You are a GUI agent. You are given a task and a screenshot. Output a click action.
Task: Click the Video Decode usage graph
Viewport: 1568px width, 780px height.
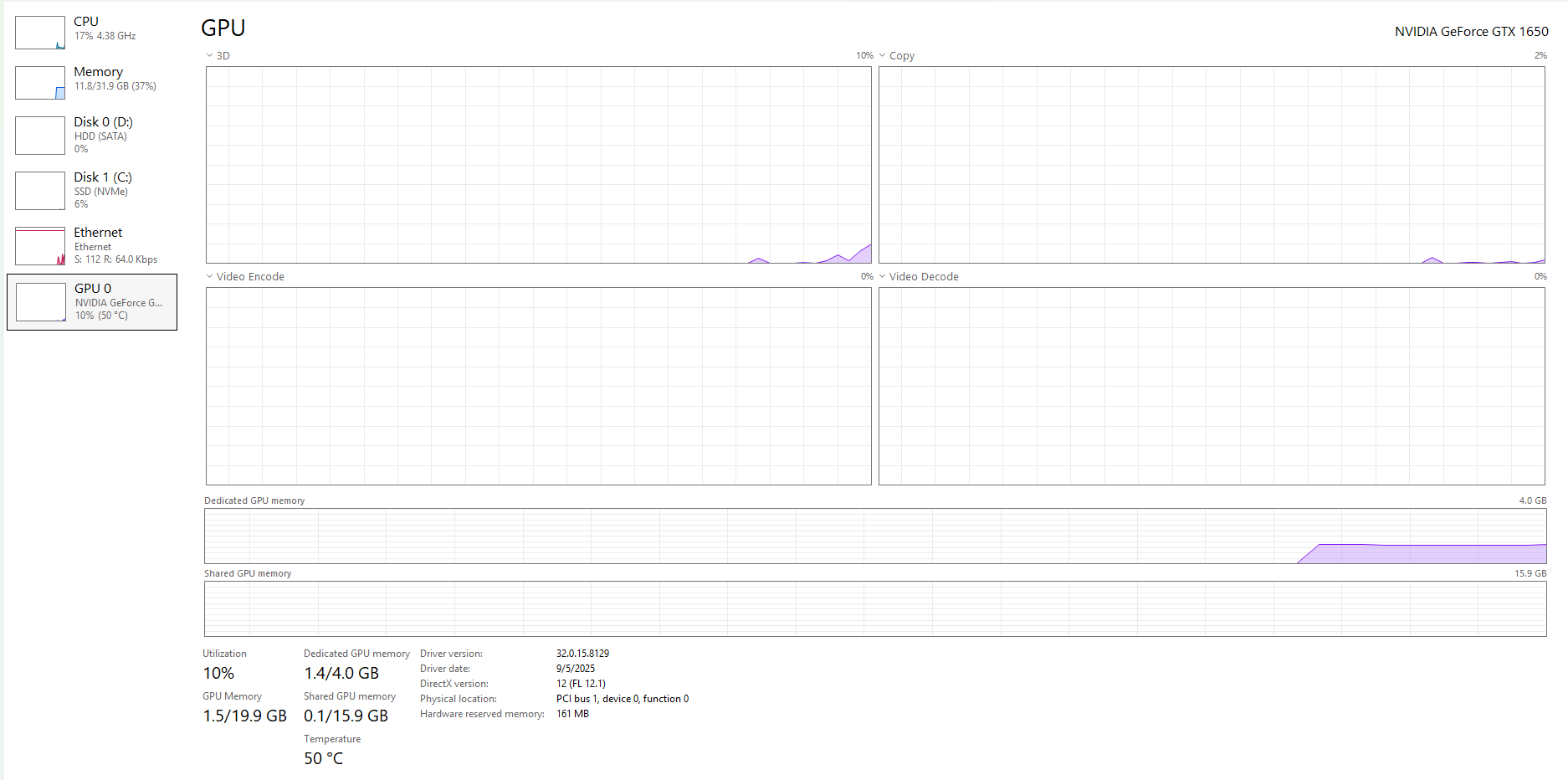point(1212,386)
